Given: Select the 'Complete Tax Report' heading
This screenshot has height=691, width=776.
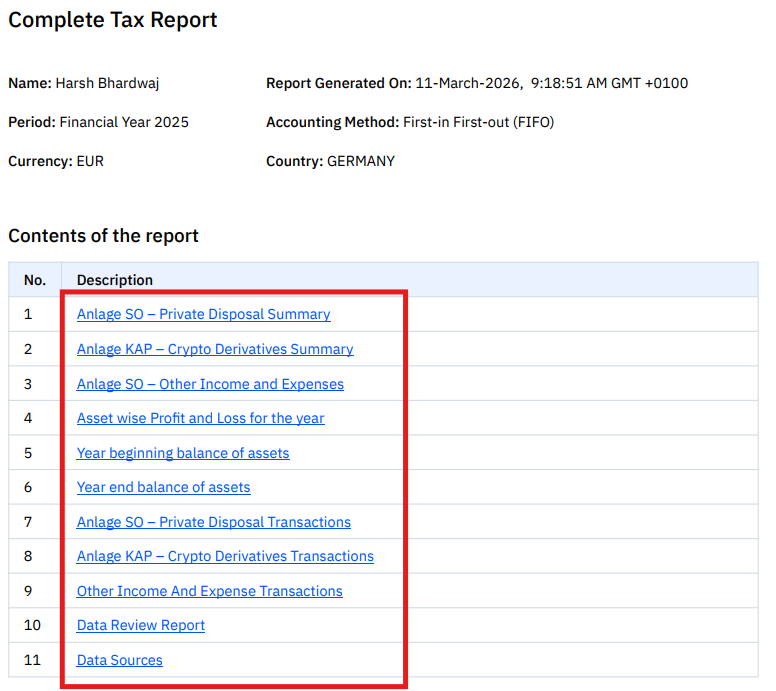Looking at the screenshot, I should point(113,20).
